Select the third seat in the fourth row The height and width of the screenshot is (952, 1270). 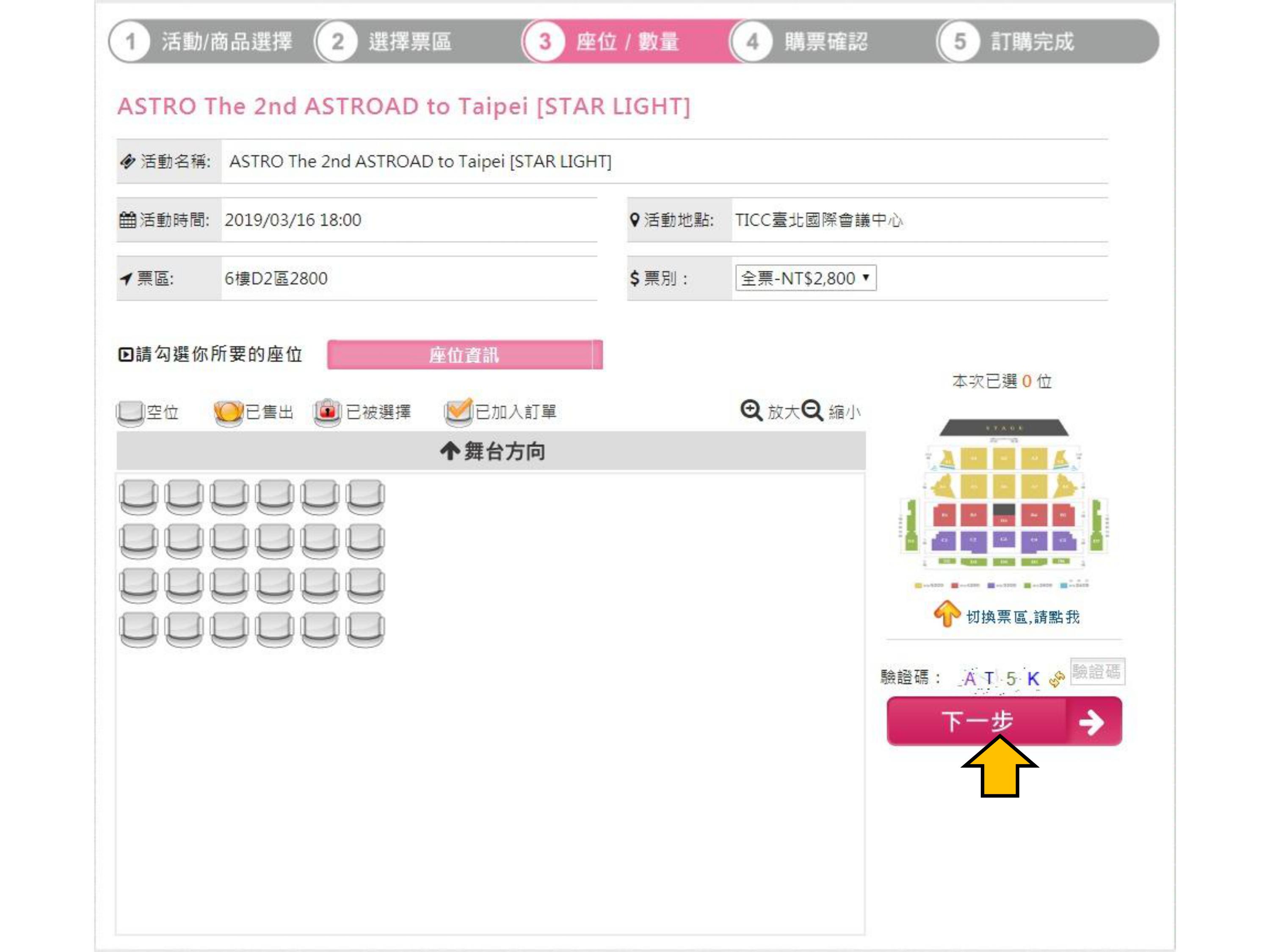click(x=229, y=630)
